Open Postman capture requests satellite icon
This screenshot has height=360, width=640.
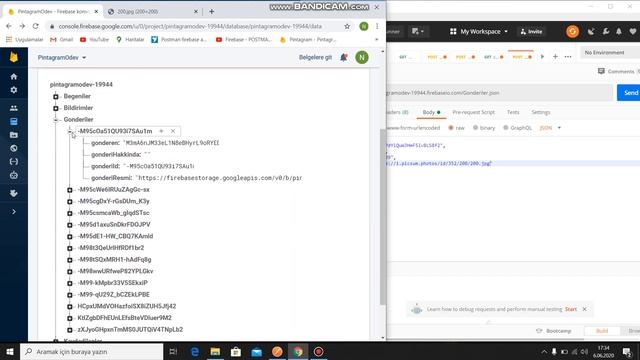[591, 31]
